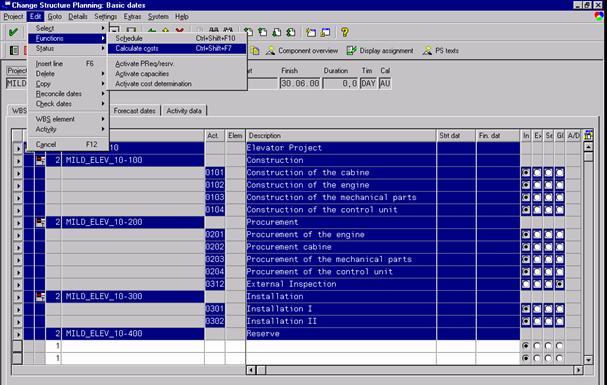Open the Functions submenu entry
Screen dimensions: 607x385
[68, 38]
